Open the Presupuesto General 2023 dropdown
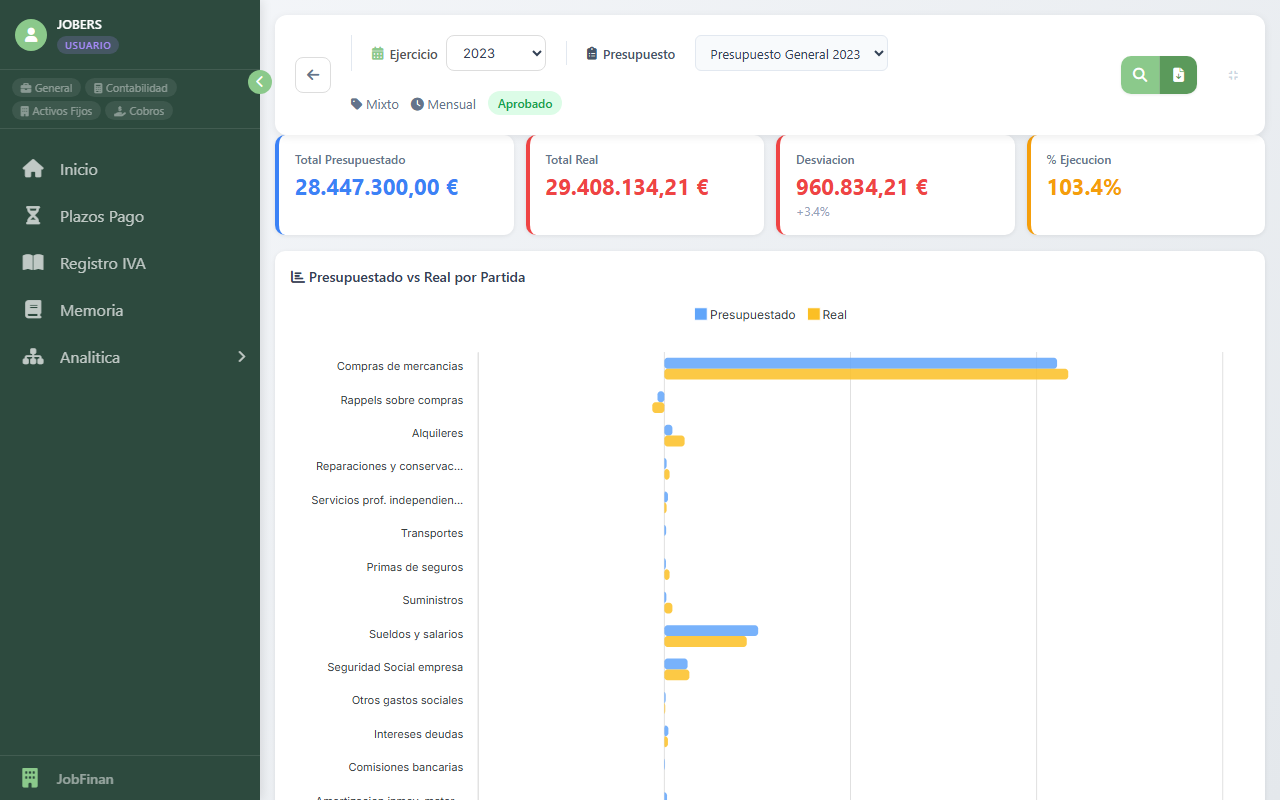Image resolution: width=1280 pixels, height=800 pixels. 790,54
